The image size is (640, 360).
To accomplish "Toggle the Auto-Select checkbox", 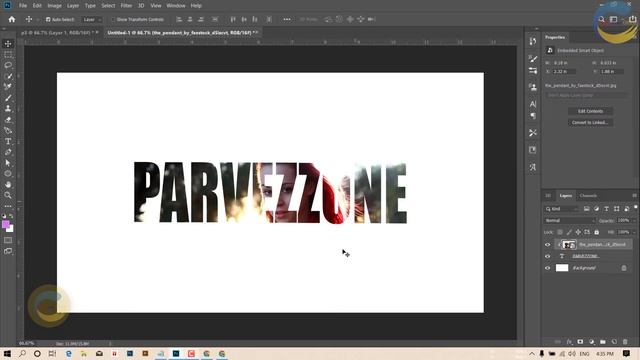I will [x=48, y=19].
